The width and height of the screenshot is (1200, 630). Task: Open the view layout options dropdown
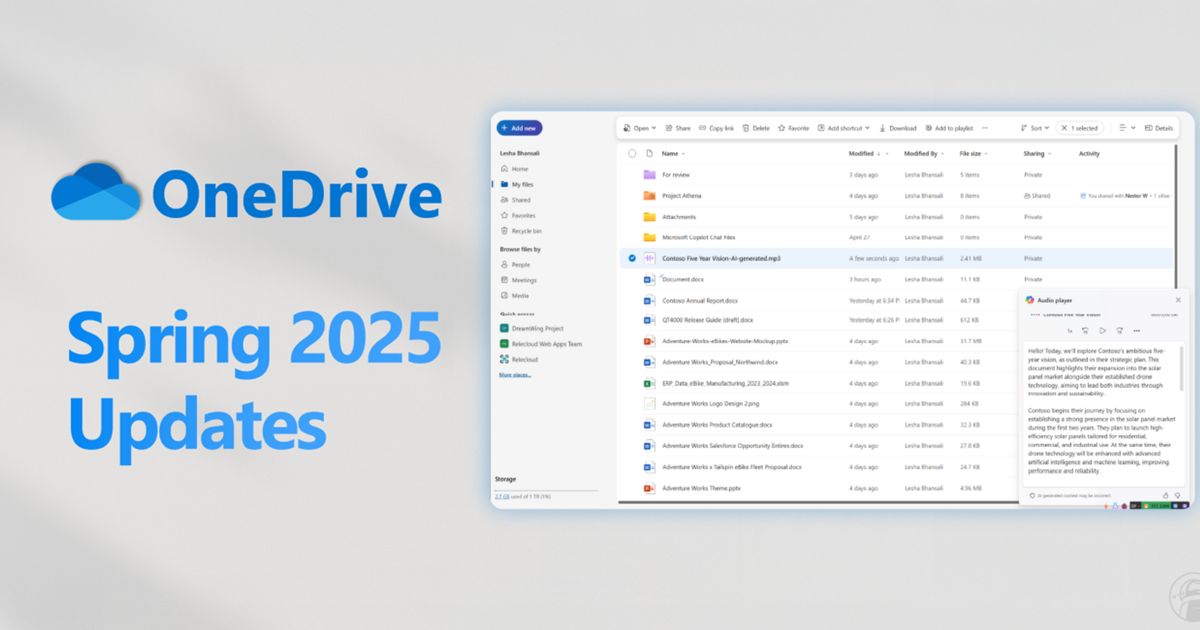pos(1126,128)
